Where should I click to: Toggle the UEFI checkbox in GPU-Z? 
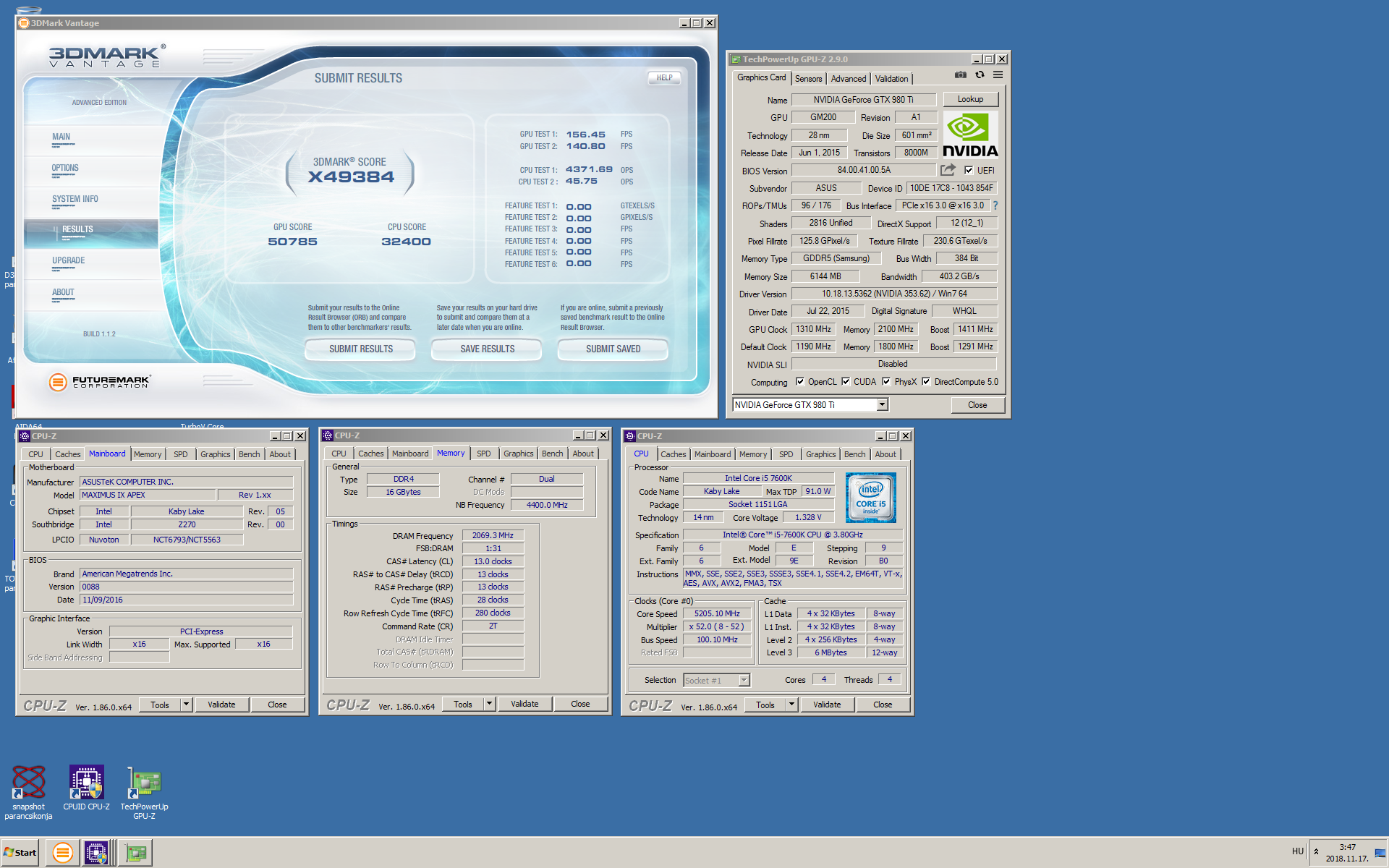click(x=969, y=170)
